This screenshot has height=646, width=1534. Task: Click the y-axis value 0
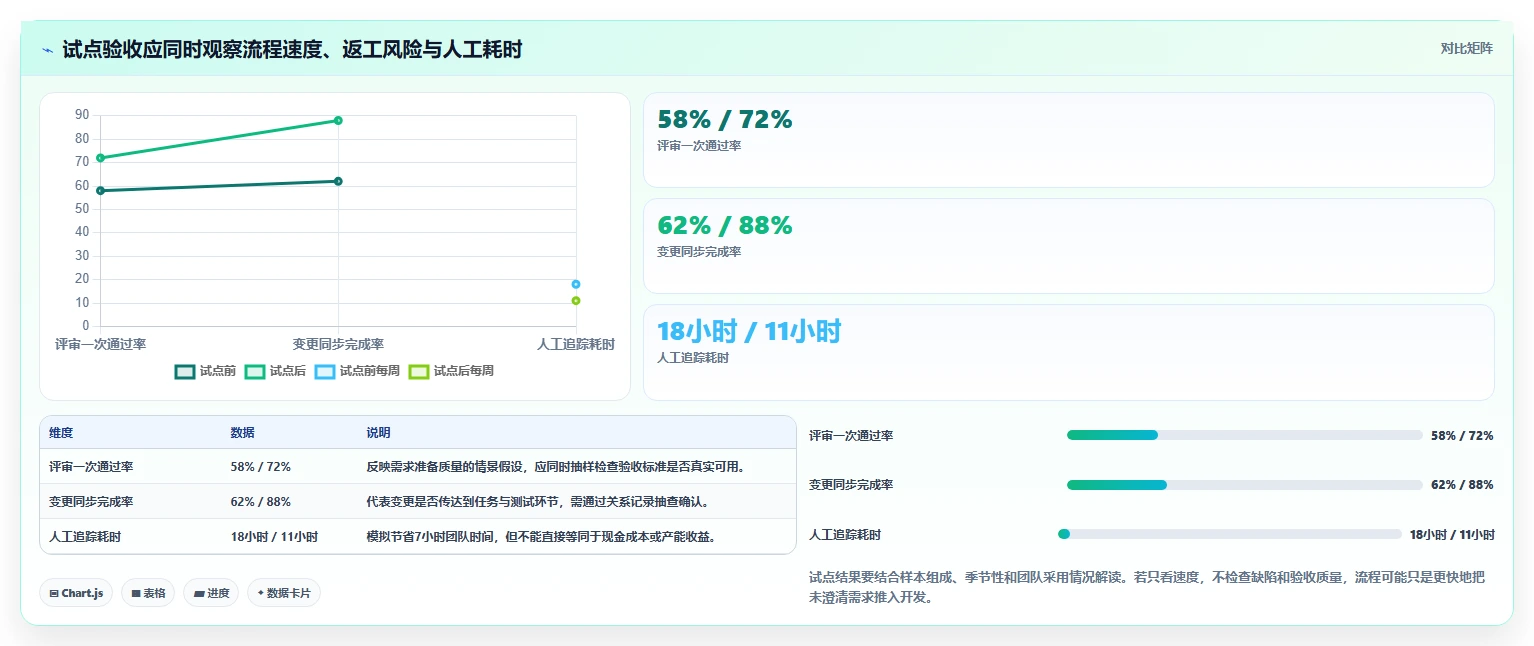point(86,326)
